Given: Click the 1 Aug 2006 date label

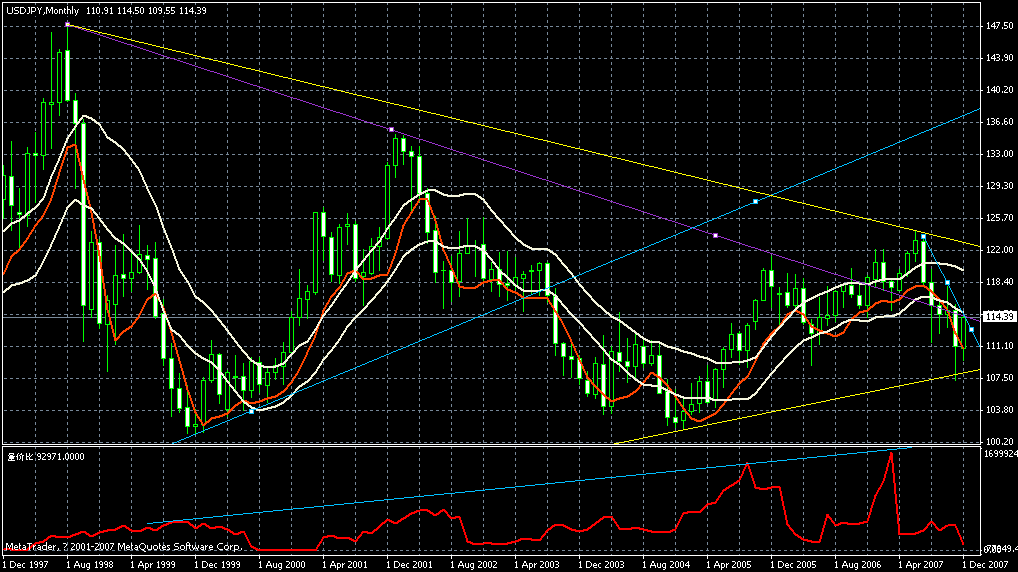Looking at the screenshot, I should pos(858,565).
